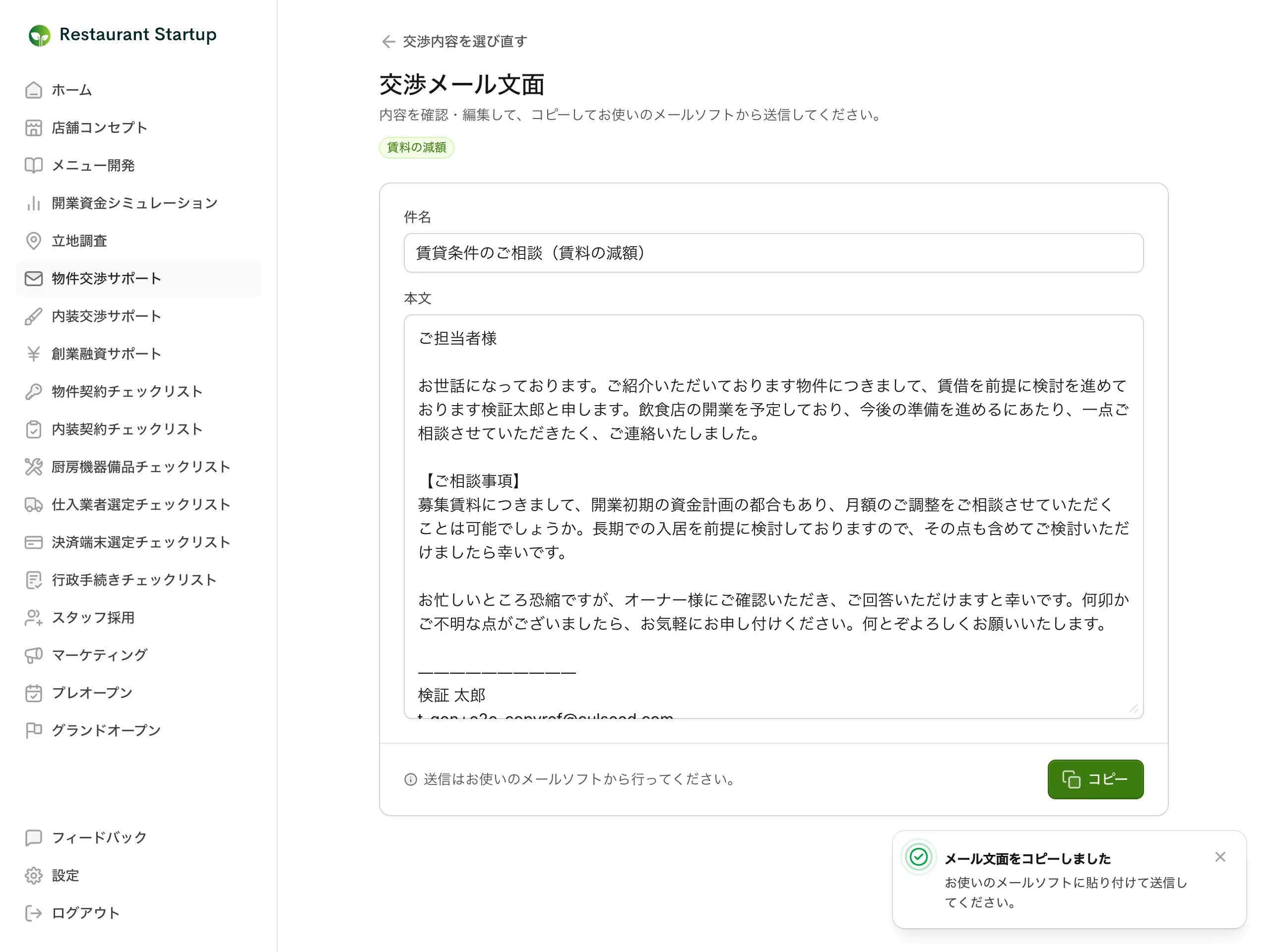Viewport: 1270px width, 952px height.
Task: Click inside the 本文 body text area
Action: pos(773,517)
